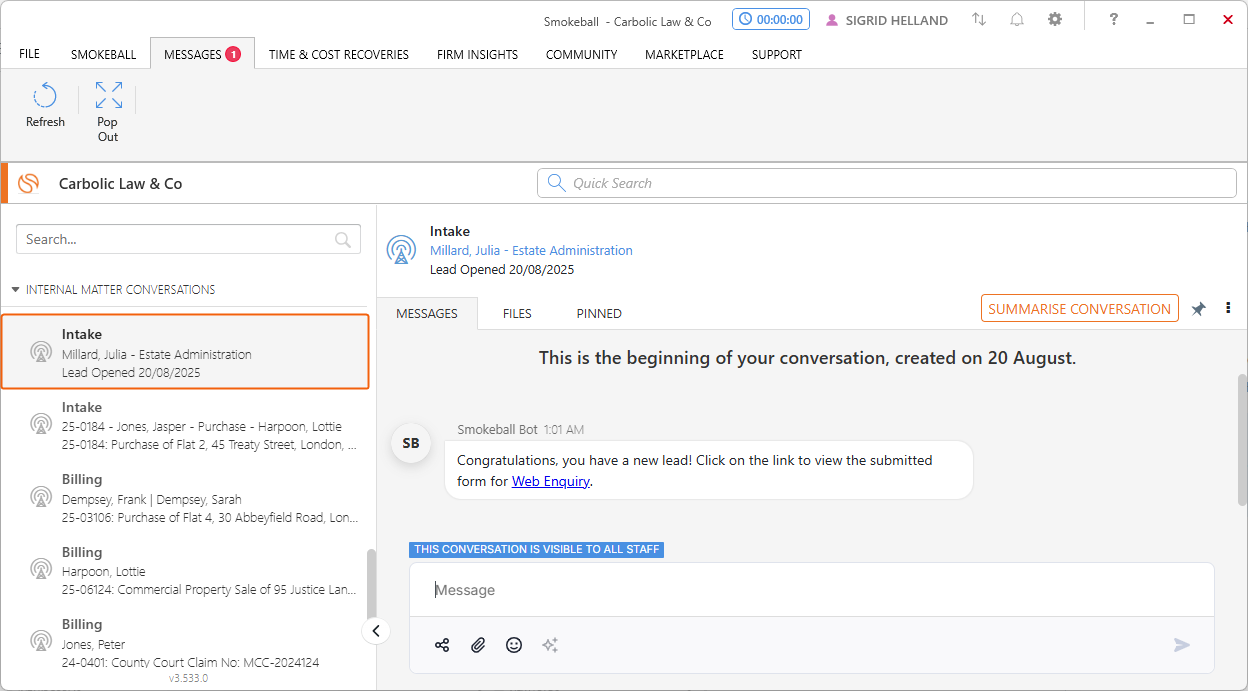Open the conversation more options menu
The width and height of the screenshot is (1248, 691).
click(1228, 308)
